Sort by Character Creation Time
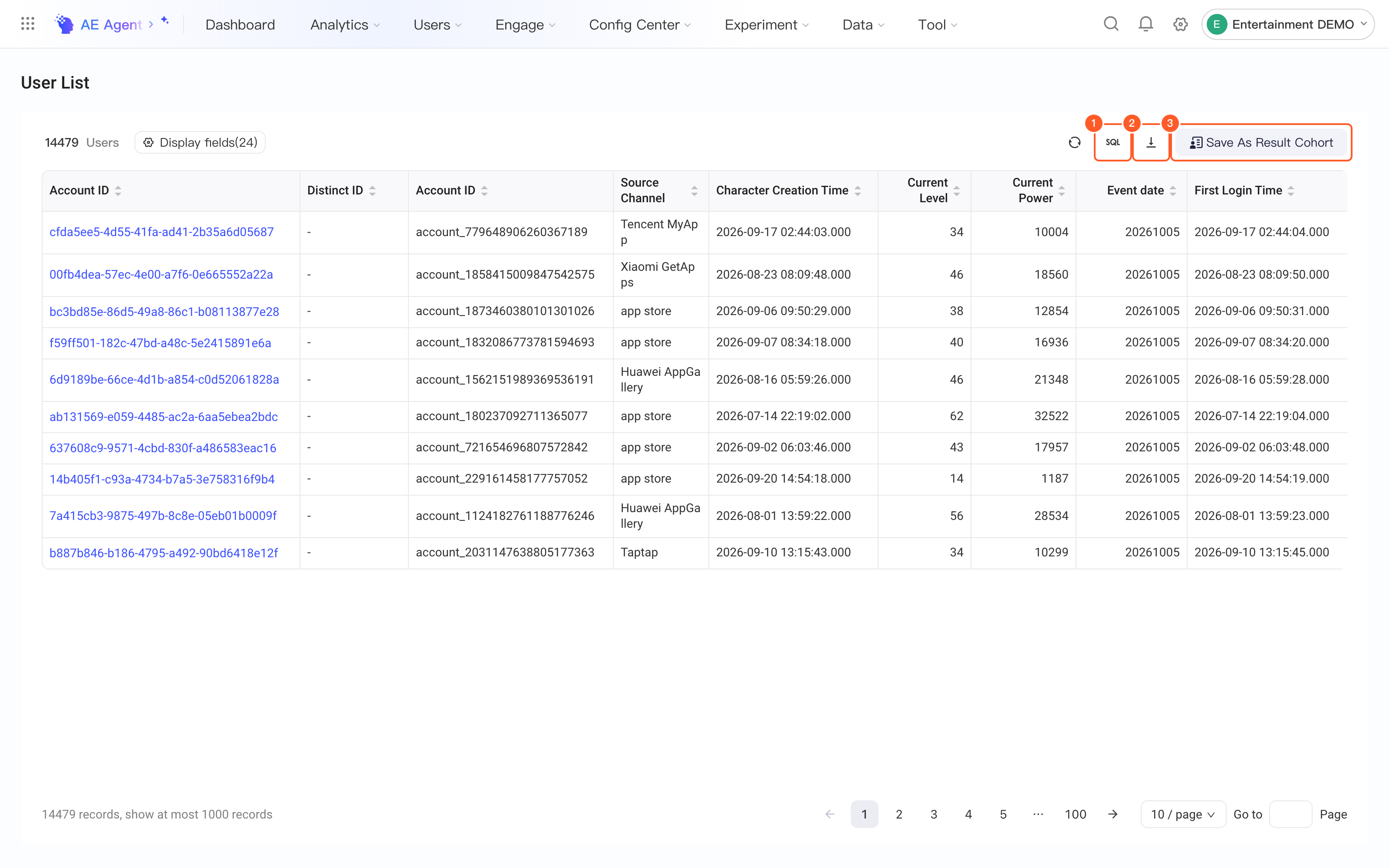The height and width of the screenshot is (868, 1389). click(x=858, y=191)
